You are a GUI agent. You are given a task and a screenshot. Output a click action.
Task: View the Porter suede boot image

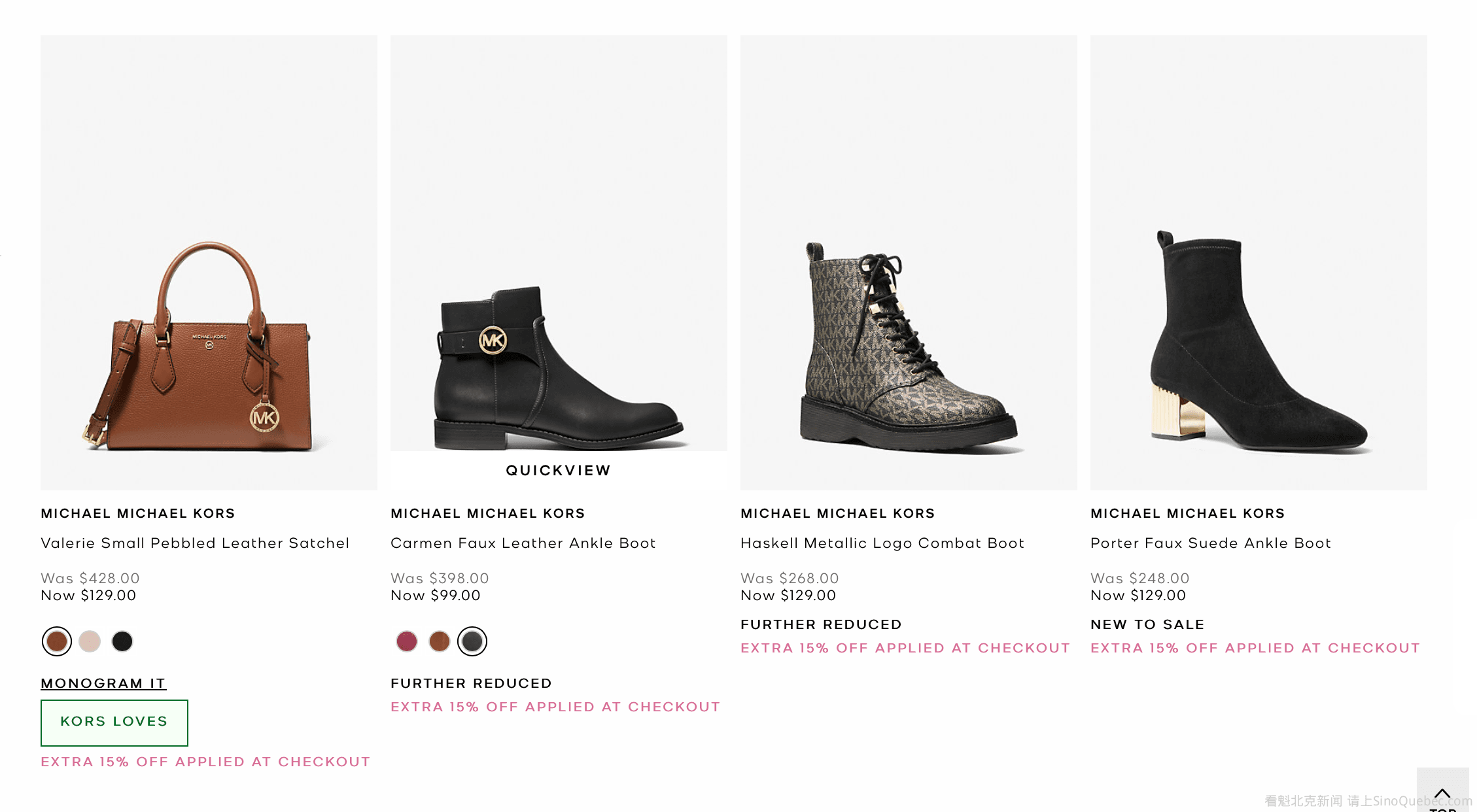coord(1259,347)
